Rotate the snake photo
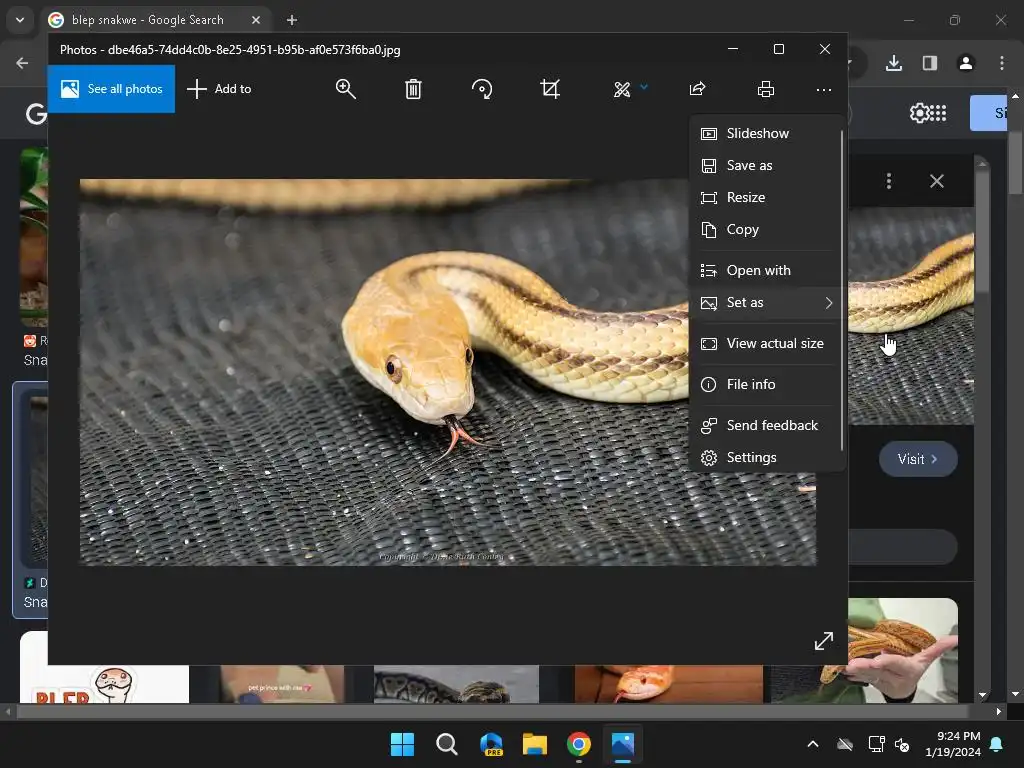 click(482, 89)
